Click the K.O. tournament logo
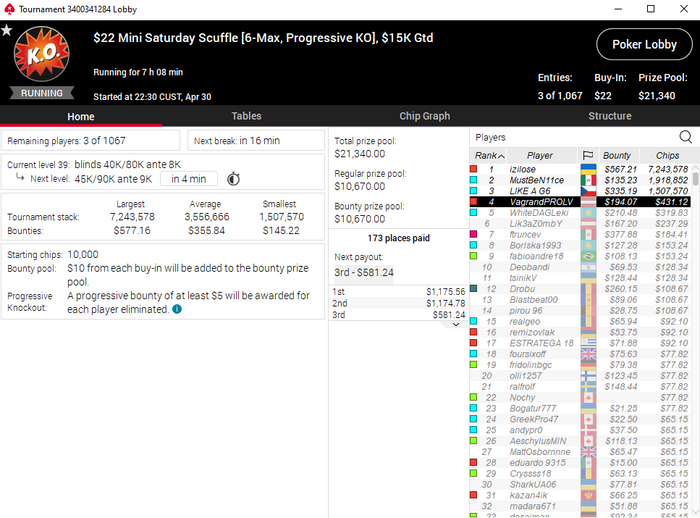 (x=42, y=54)
